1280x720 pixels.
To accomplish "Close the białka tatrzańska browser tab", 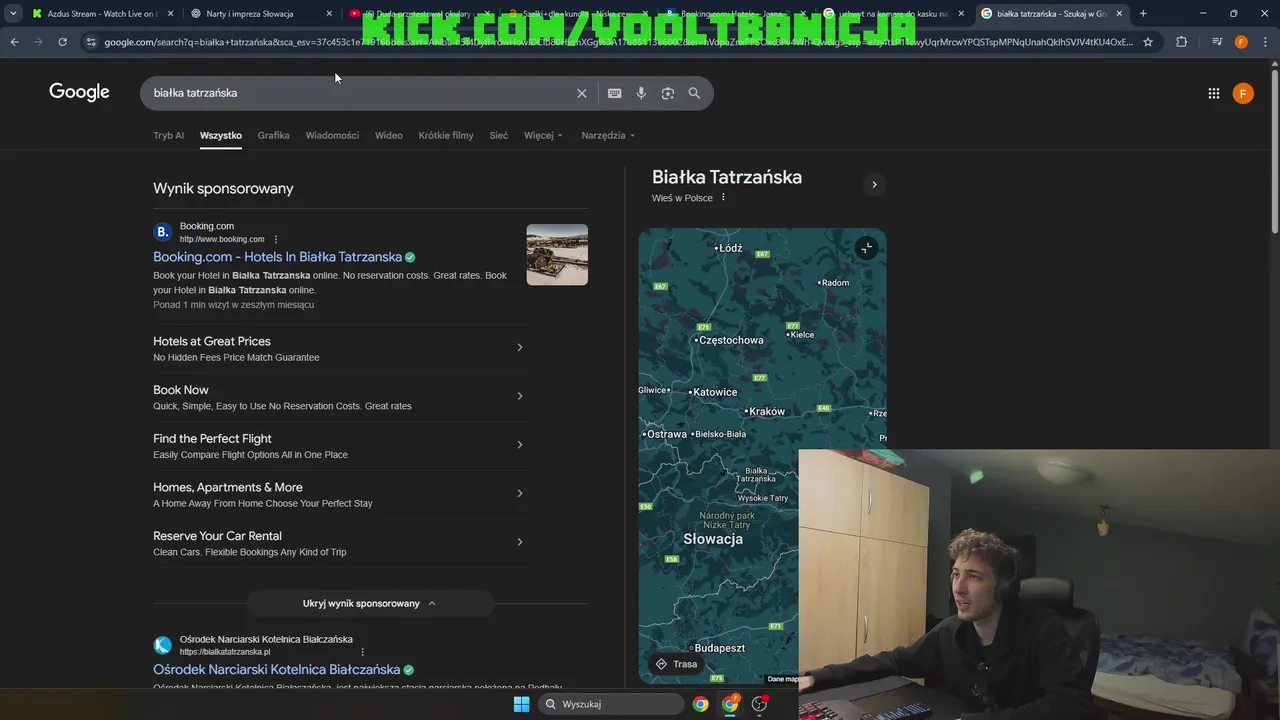I will (x=1120, y=14).
